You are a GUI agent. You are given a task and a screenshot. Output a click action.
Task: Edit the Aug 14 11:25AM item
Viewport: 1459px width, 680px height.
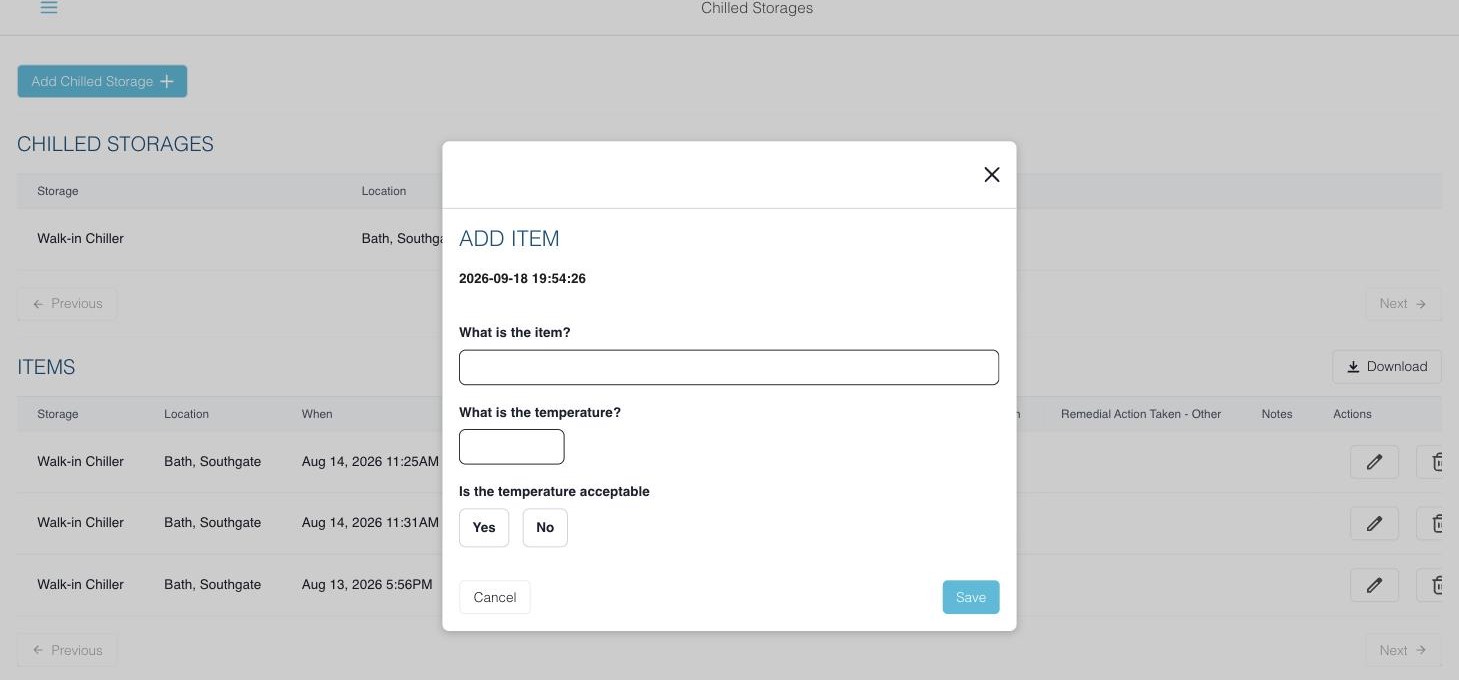[1374, 462]
